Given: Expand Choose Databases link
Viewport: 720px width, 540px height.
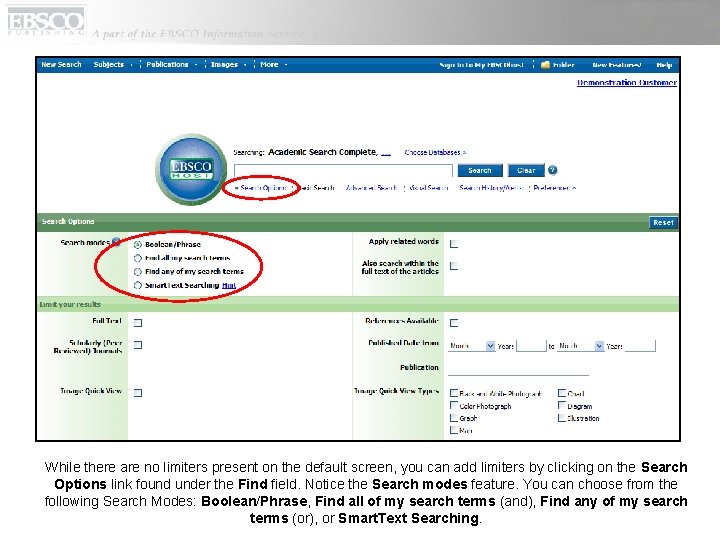Looking at the screenshot, I should pyautogui.click(x=435, y=152).
